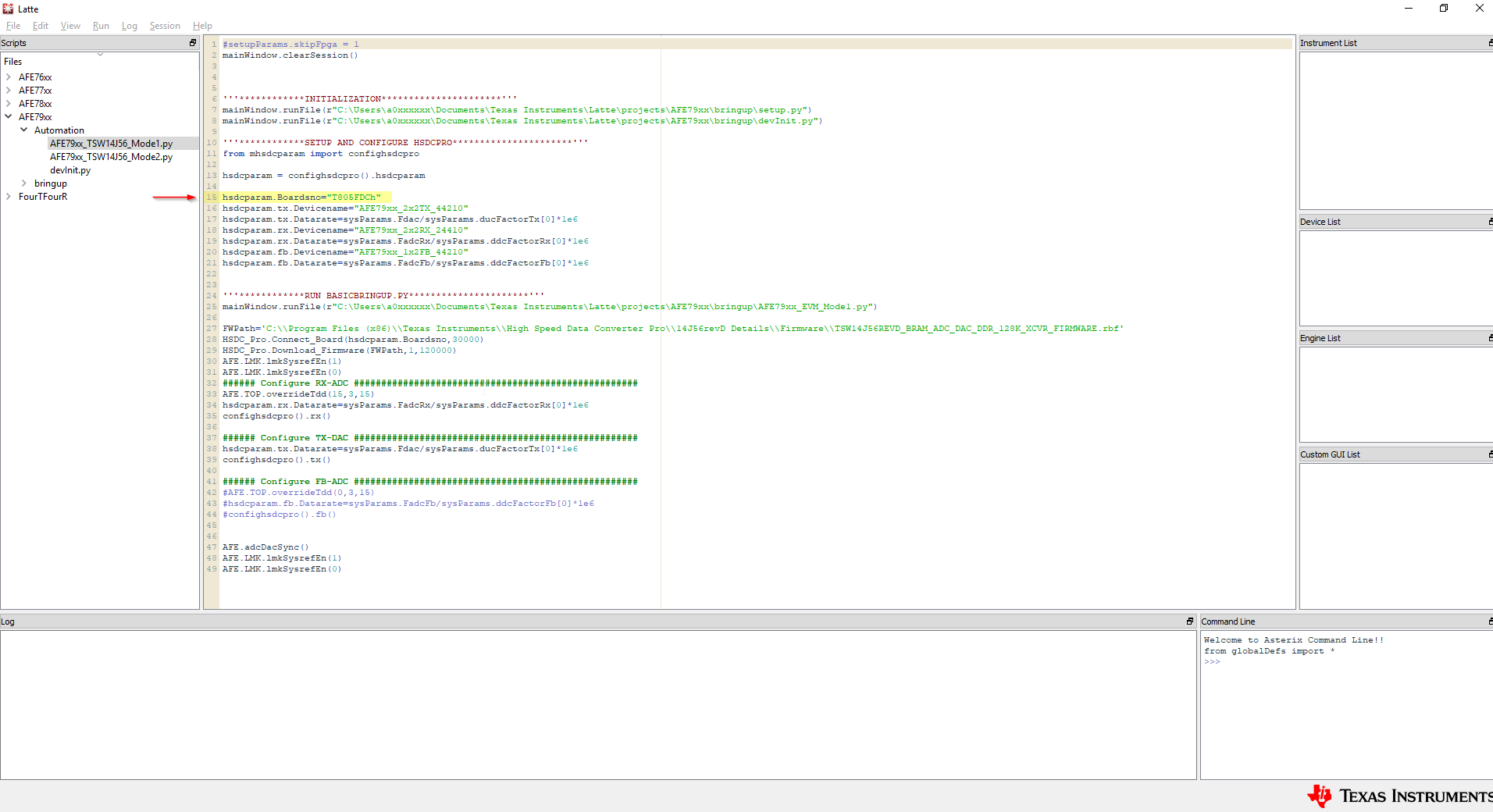1493x812 pixels.
Task: Open the Run menu
Action: tap(101, 26)
